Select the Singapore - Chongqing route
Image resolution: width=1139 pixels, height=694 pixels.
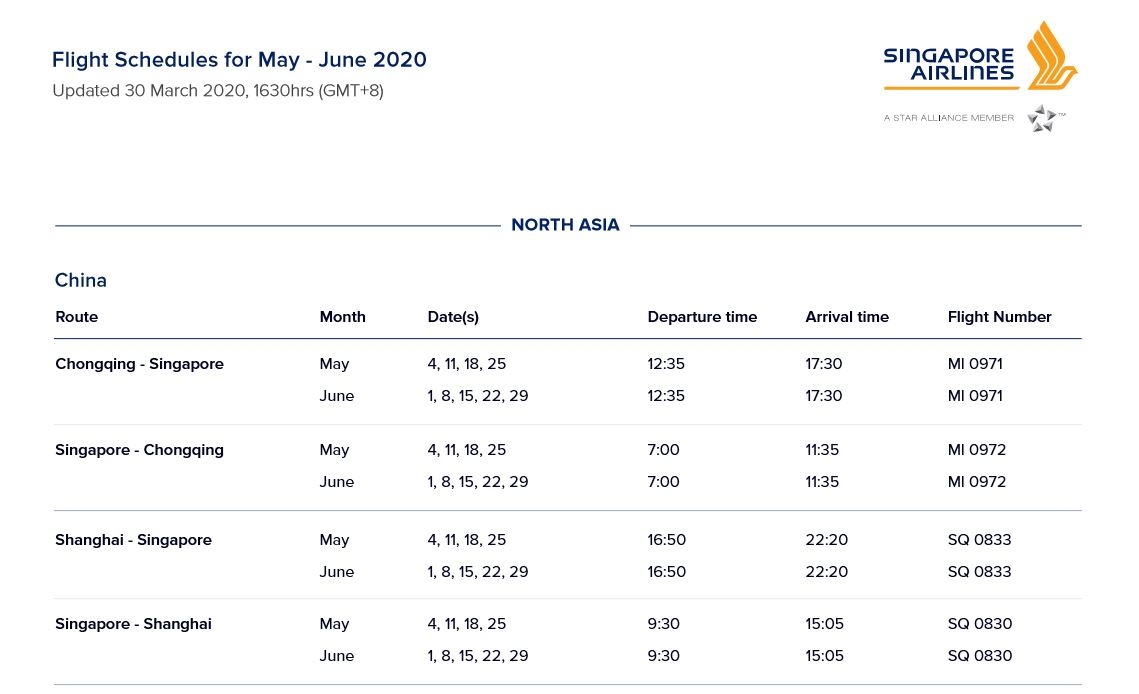pos(139,450)
